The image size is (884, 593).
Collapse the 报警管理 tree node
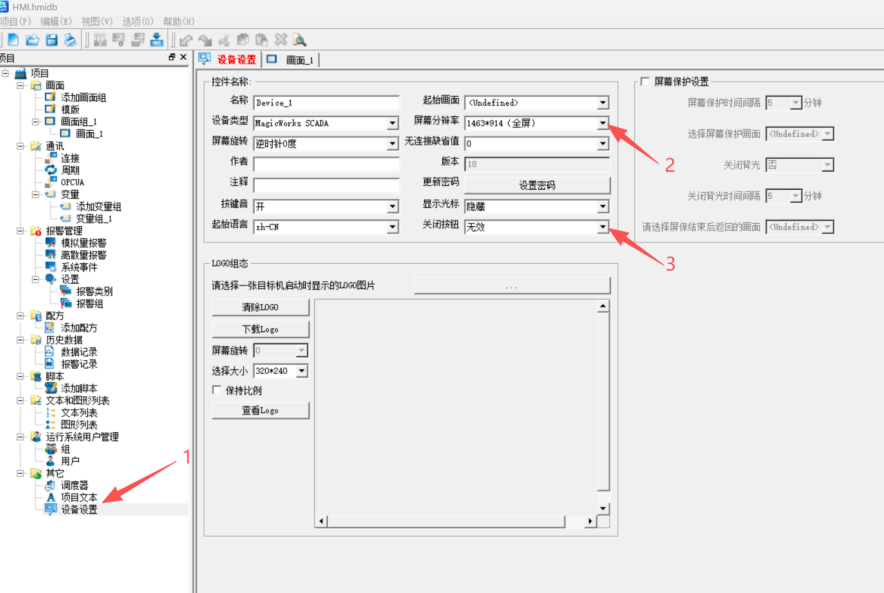[20, 231]
